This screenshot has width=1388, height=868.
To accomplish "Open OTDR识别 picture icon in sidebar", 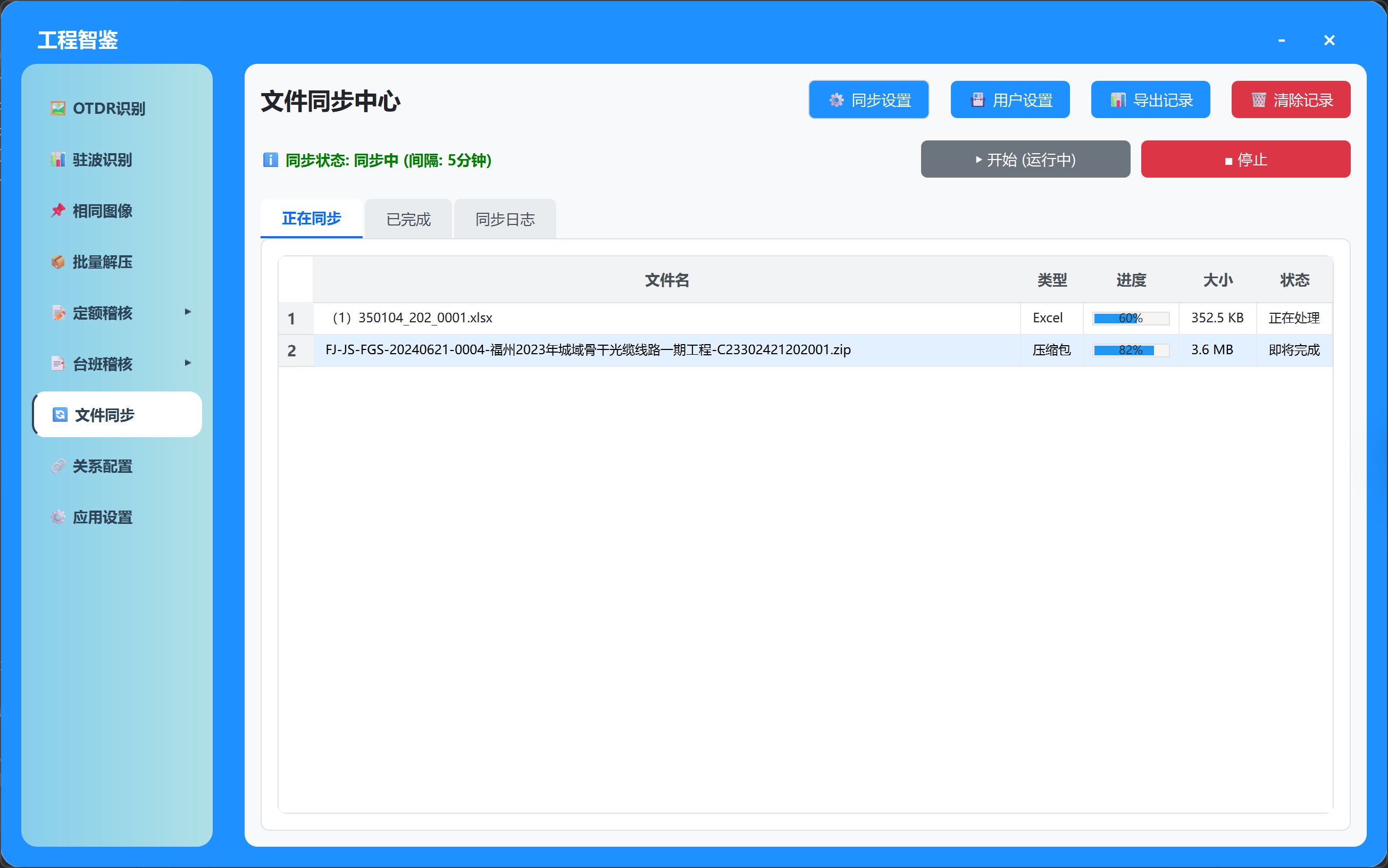I will [58, 108].
